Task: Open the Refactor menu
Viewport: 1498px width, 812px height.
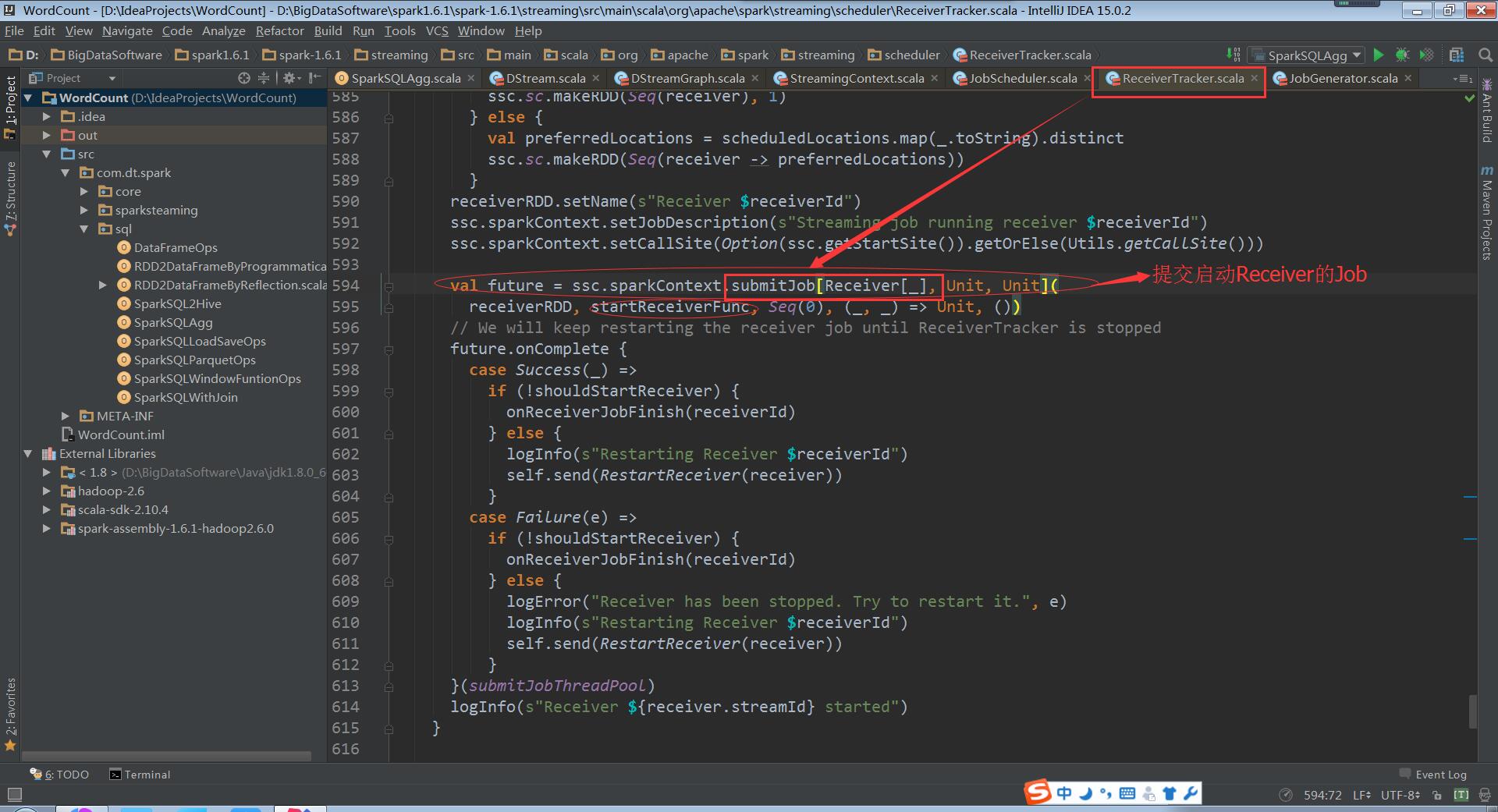Action: (x=279, y=30)
